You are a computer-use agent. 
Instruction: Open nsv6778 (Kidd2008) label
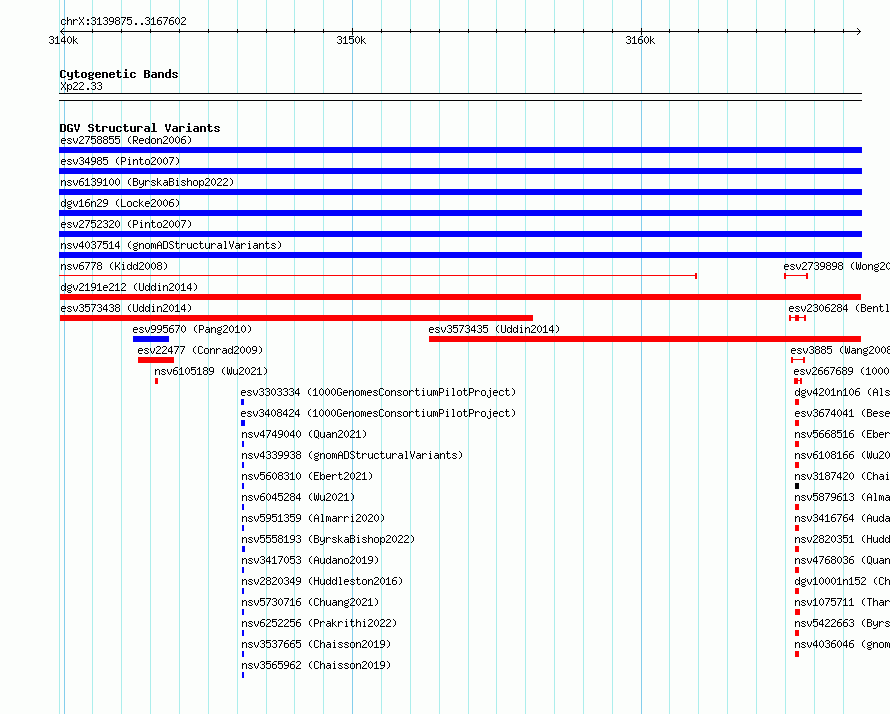pyautogui.click(x=114, y=266)
